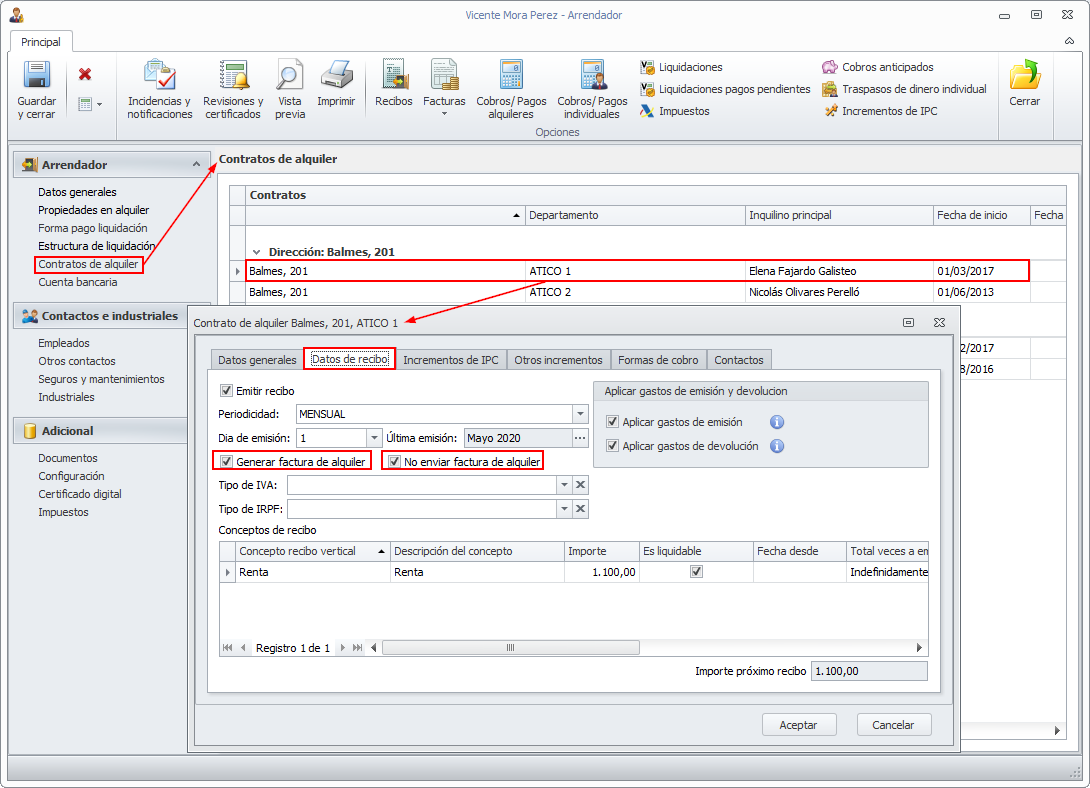Screen dimensions: 1090x788
Task: Collapse the Arrendador sidebar section
Action: click(195, 165)
